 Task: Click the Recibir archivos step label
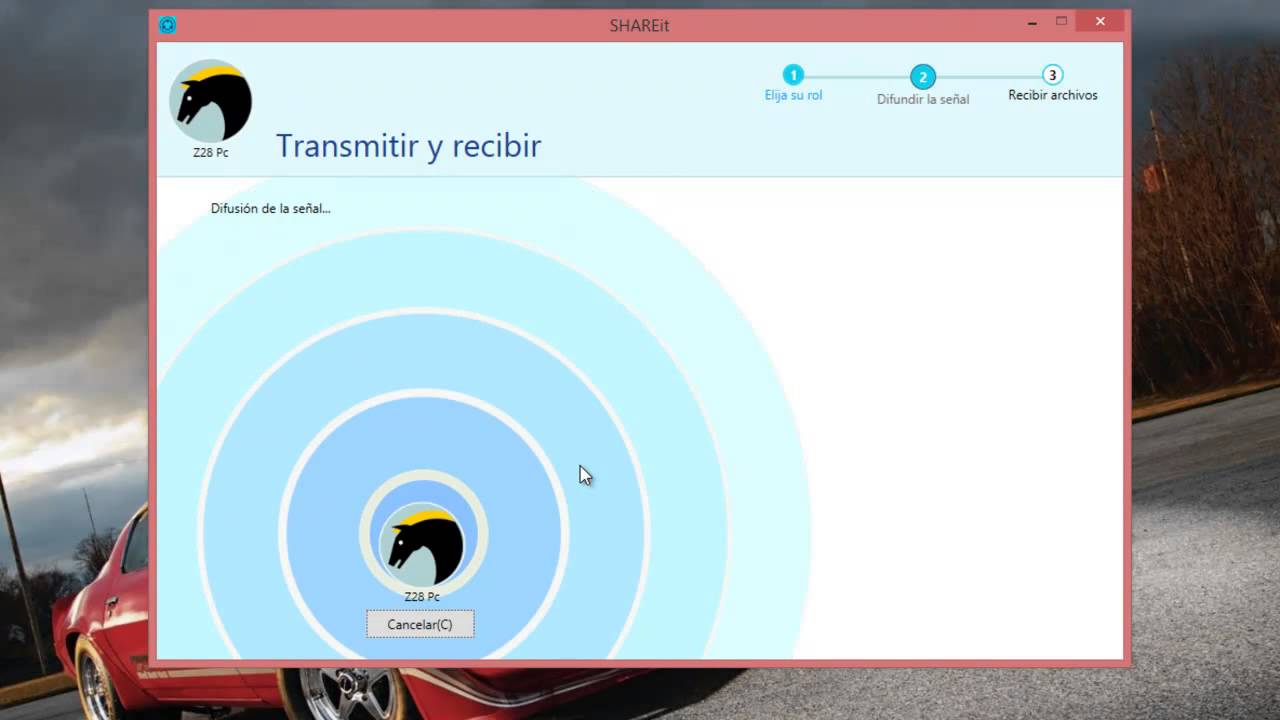tap(1052, 96)
